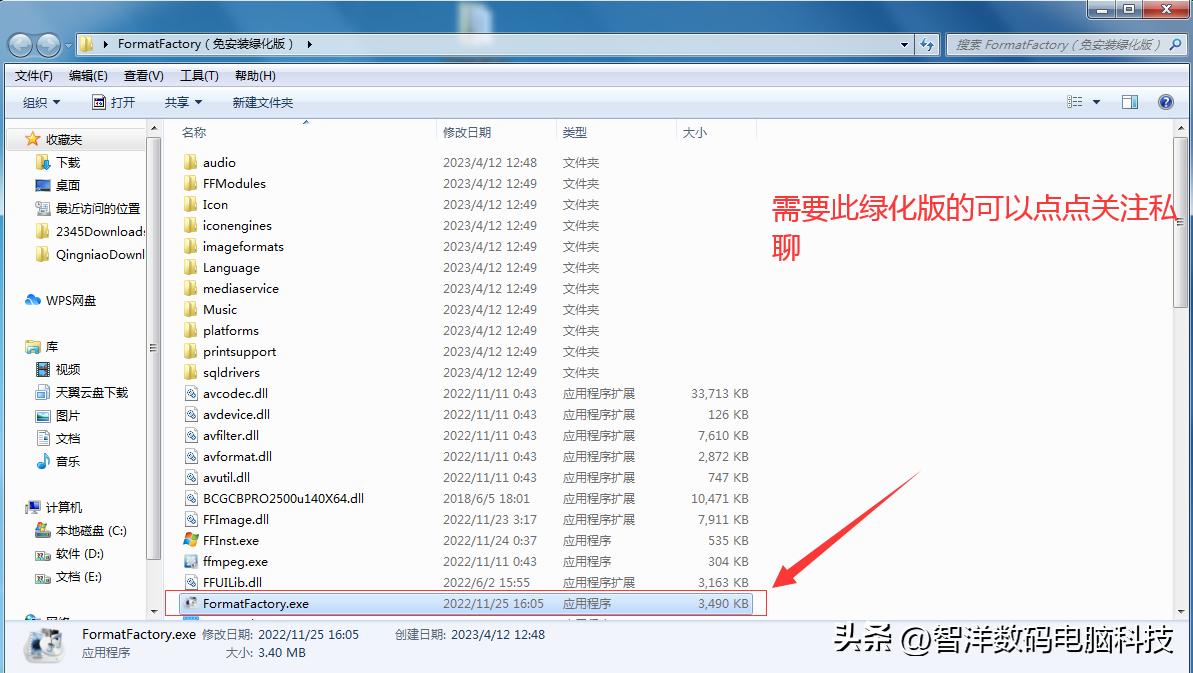Launch FormatFactory.exe via its icon
This screenshot has width=1193, height=673.
pyautogui.click(x=192, y=603)
